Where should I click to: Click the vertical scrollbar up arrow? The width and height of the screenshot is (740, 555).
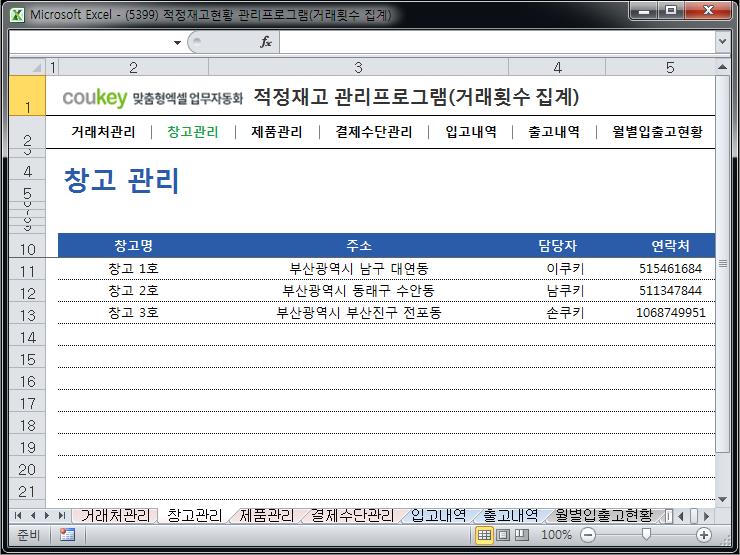[722, 67]
